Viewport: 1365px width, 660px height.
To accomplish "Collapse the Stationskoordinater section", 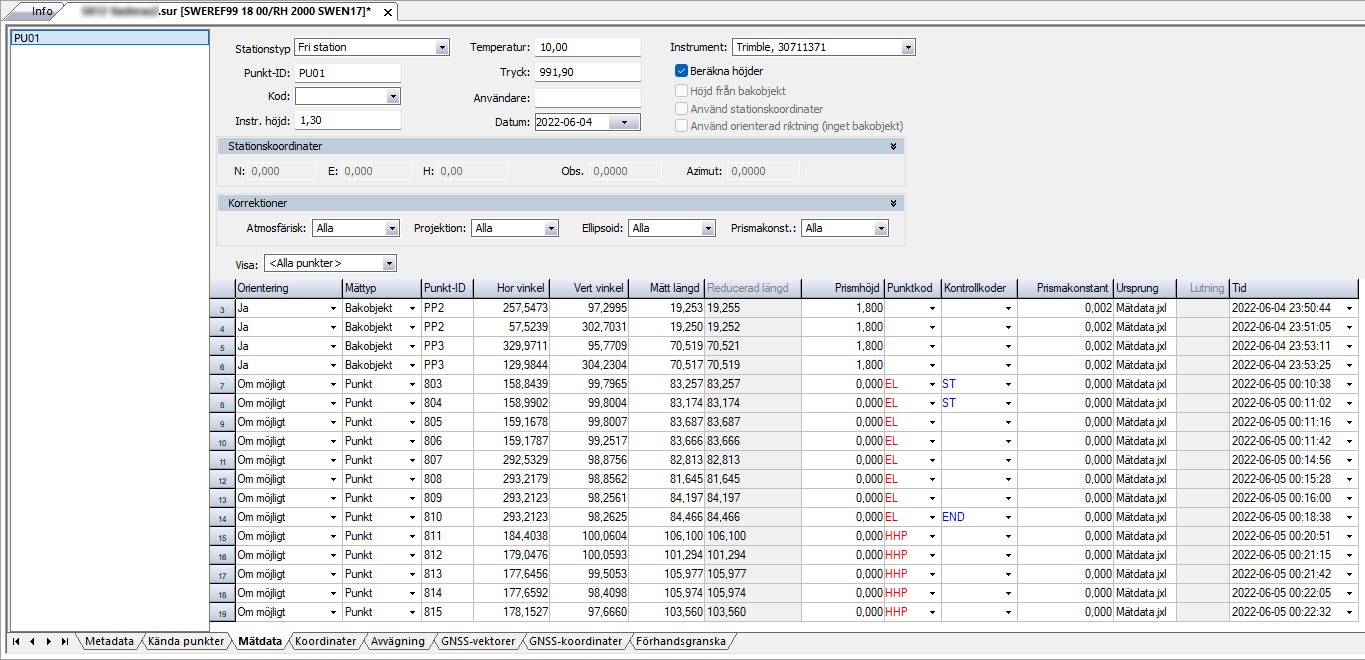I will click(893, 146).
